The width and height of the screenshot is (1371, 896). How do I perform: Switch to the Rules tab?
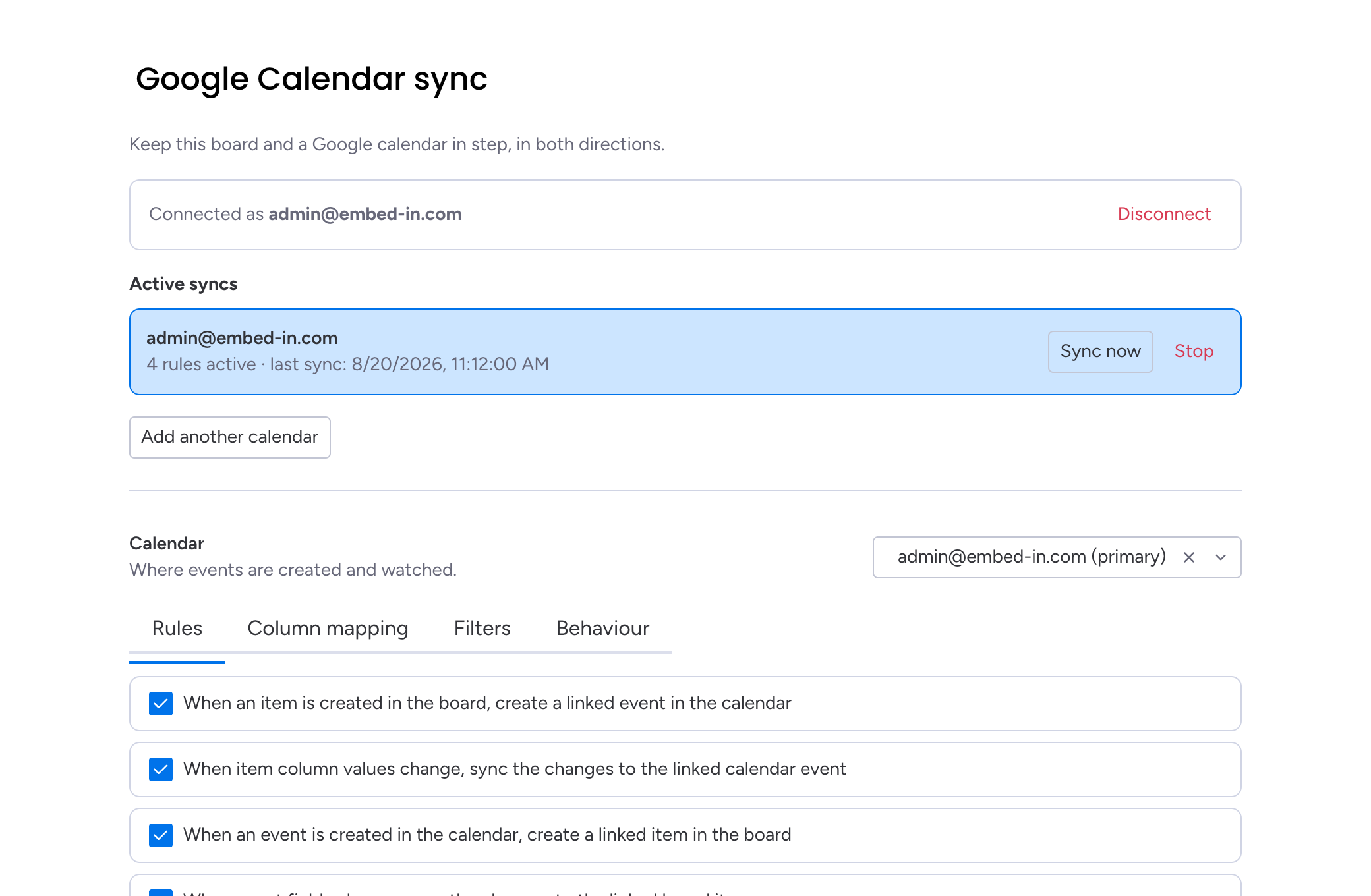(177, 629)
